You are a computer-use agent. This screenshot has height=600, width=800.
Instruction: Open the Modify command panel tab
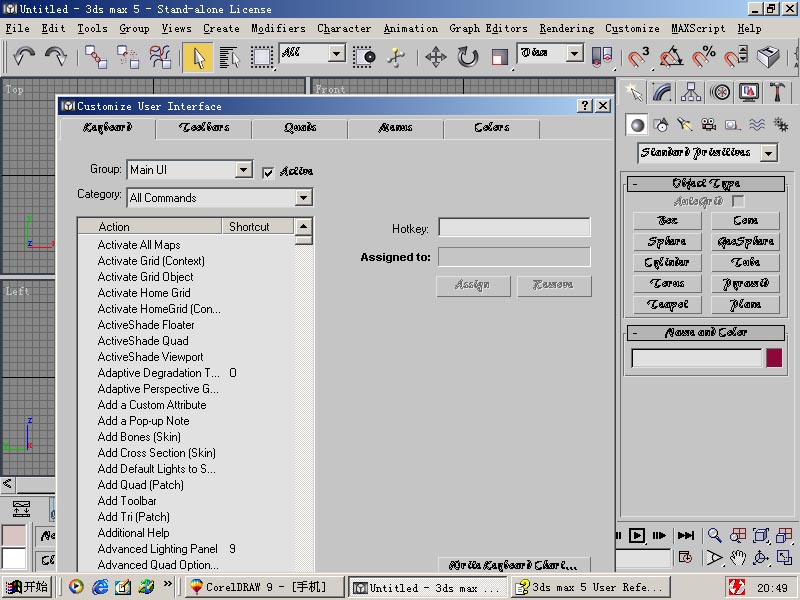pos(661,92)
